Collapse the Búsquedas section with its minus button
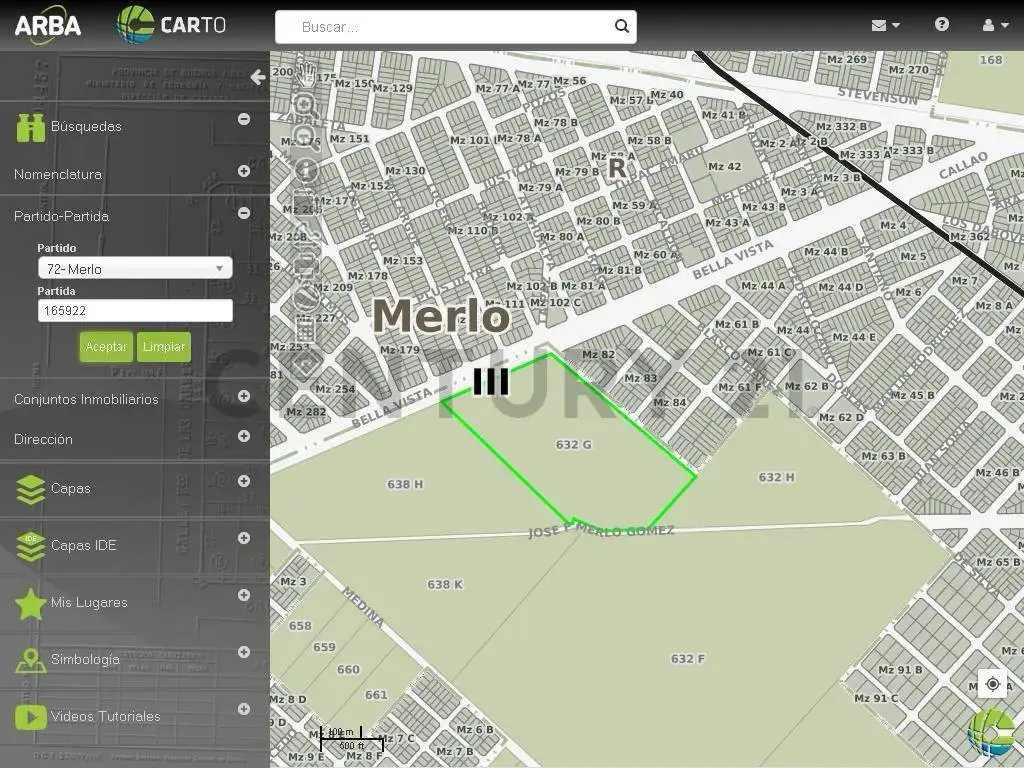Image resolution: width=1024 pixels, height=768 pixels. click(243, 119)
